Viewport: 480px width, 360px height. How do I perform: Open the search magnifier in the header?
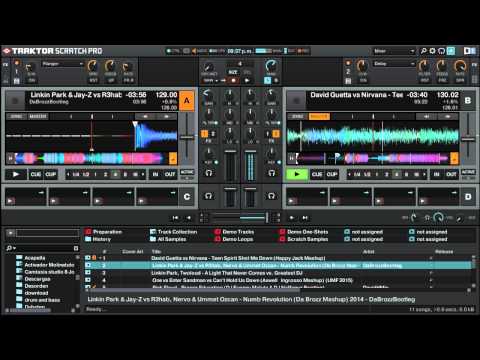[x=423, y=51]
